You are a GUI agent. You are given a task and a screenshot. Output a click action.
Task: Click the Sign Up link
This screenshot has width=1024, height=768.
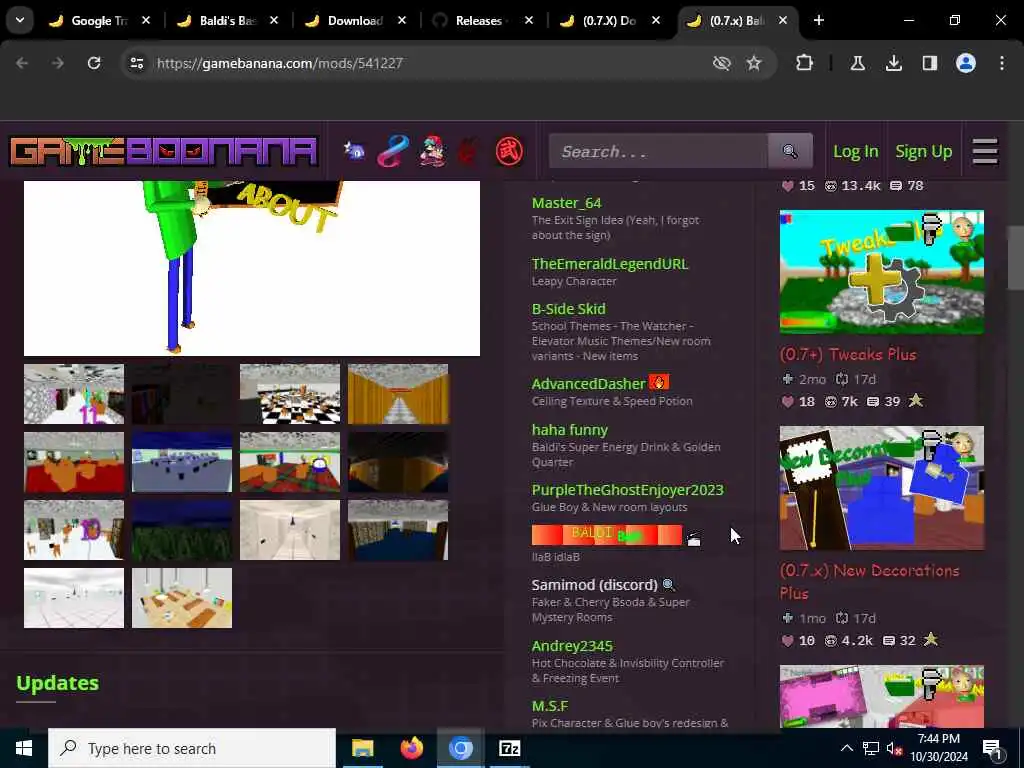pyautogui.click(x=923, y=152)
